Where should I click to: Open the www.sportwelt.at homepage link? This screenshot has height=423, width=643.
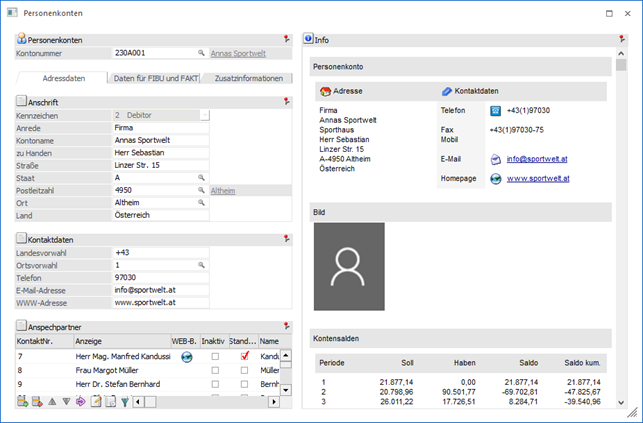pos(538,178)
